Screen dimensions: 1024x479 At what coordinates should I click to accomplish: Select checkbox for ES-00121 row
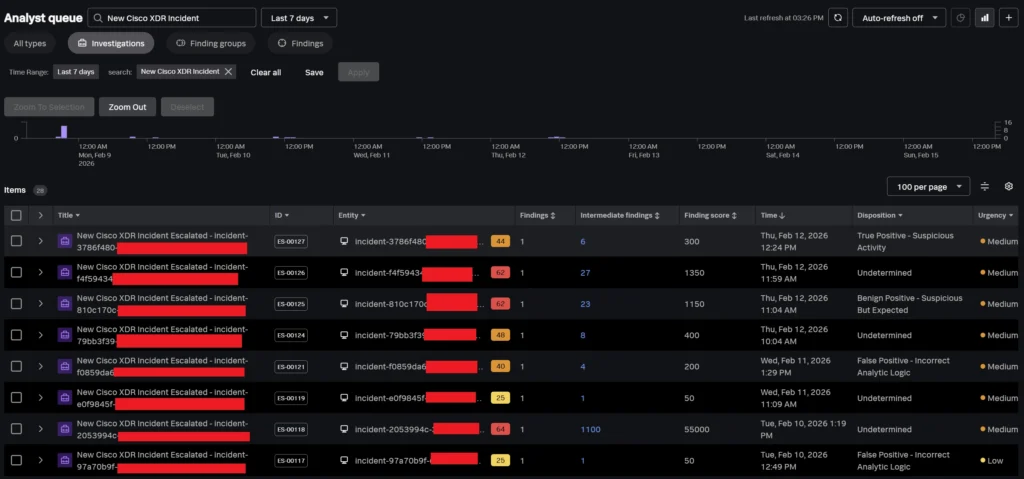coord(16,367)
